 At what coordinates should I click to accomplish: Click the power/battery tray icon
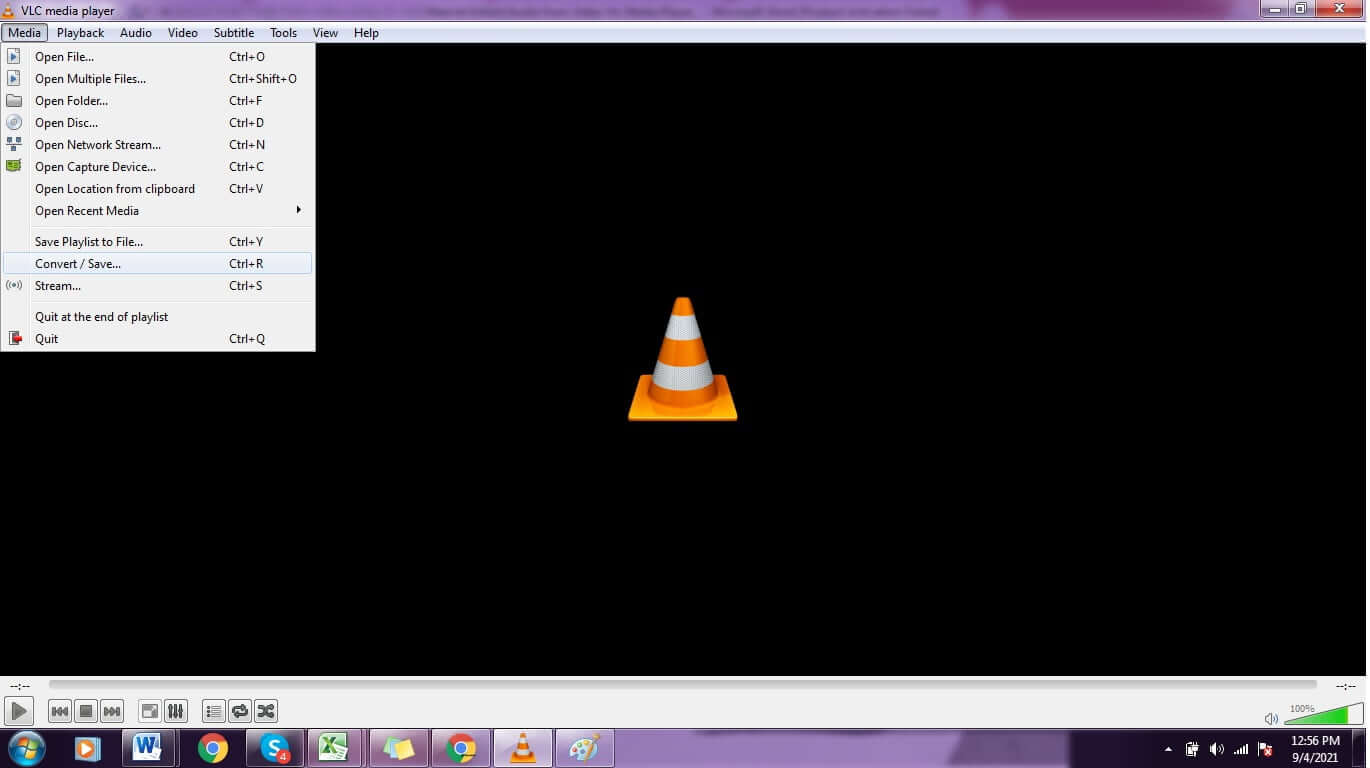[1192, 749]
